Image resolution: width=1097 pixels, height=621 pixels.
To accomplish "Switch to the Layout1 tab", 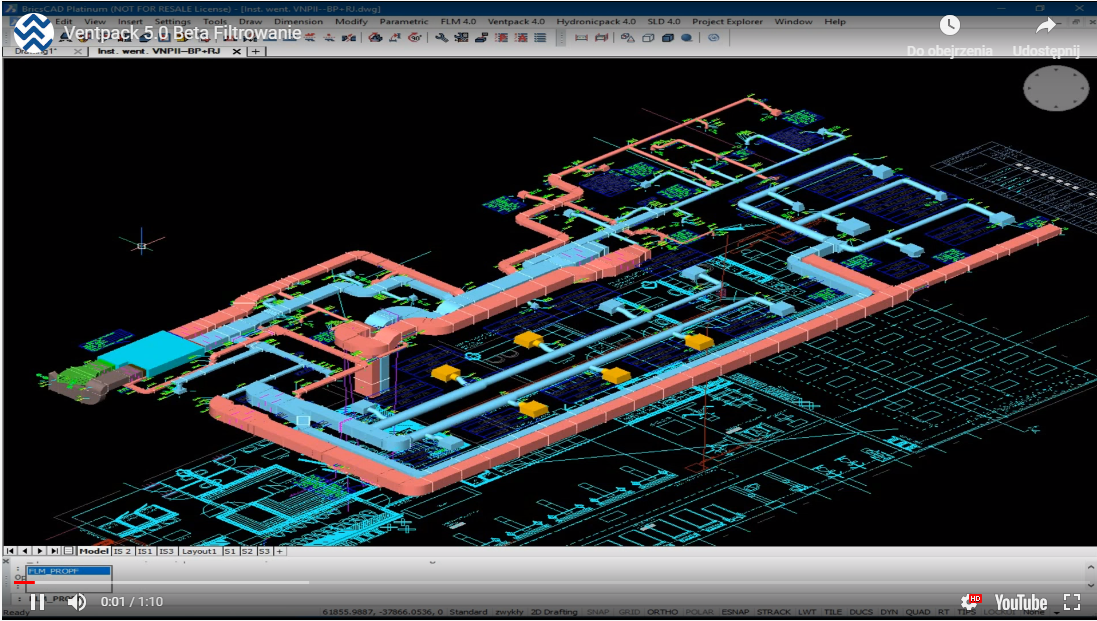I will click(199, 551).
